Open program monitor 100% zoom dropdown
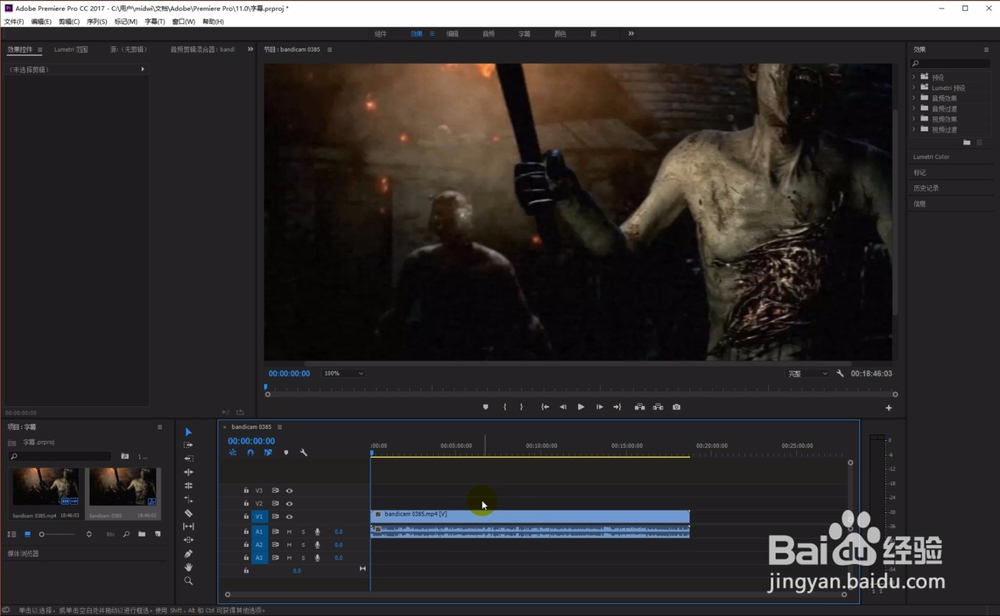The image size is (1000, 616). tap(343, 374)
